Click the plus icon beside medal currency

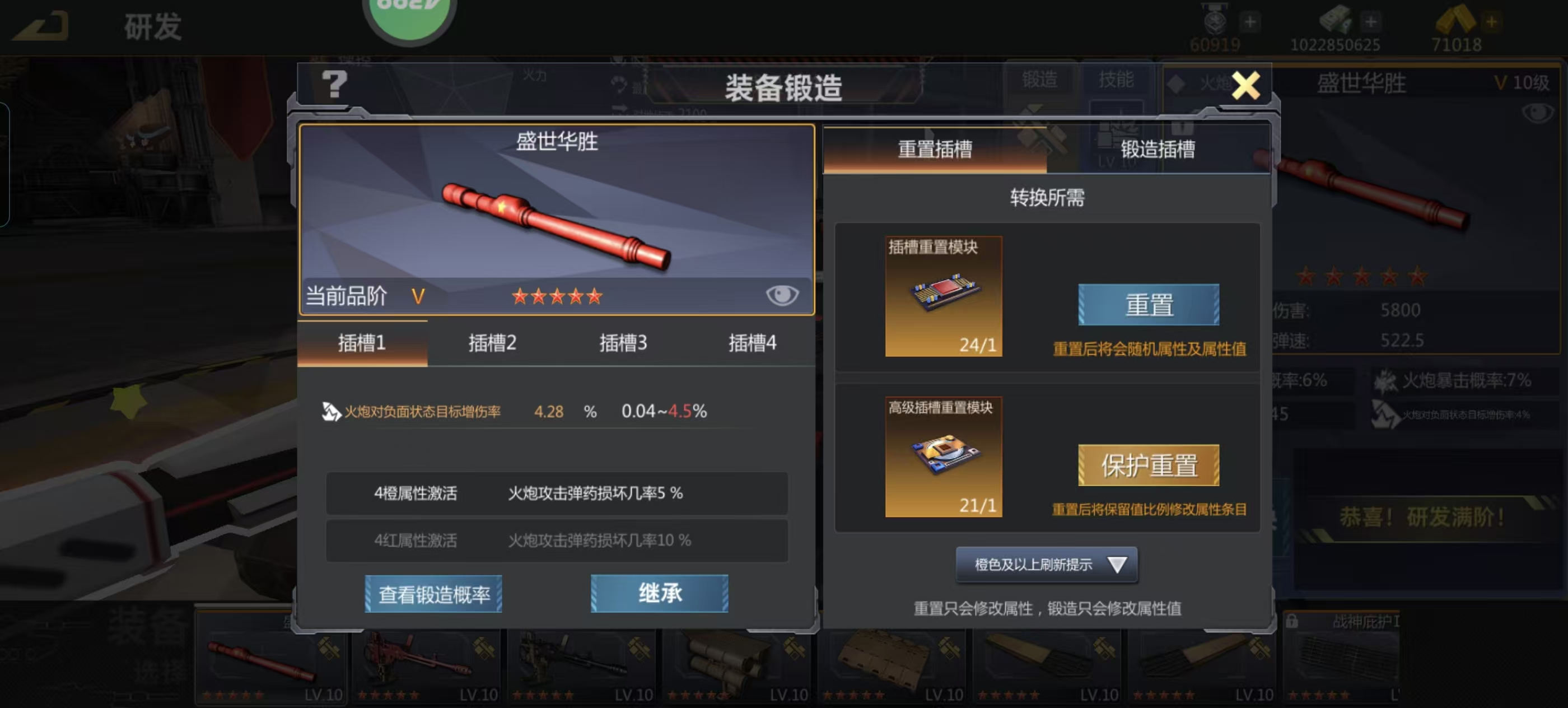[x=1250, y=22]
